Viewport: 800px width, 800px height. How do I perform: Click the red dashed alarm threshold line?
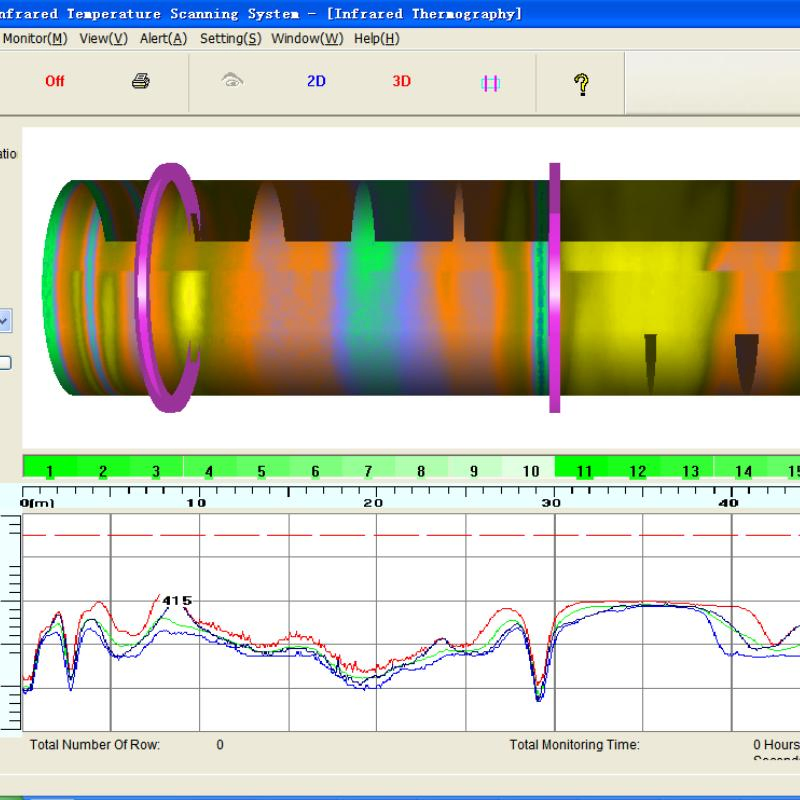(x=411, y=535)
